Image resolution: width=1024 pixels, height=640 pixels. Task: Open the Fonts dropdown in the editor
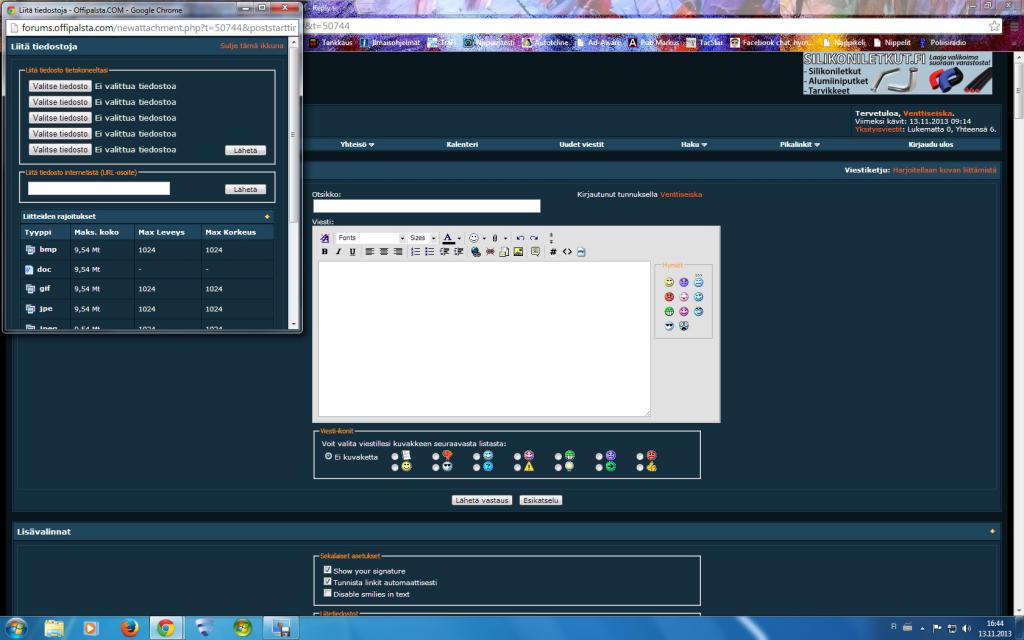402,238
